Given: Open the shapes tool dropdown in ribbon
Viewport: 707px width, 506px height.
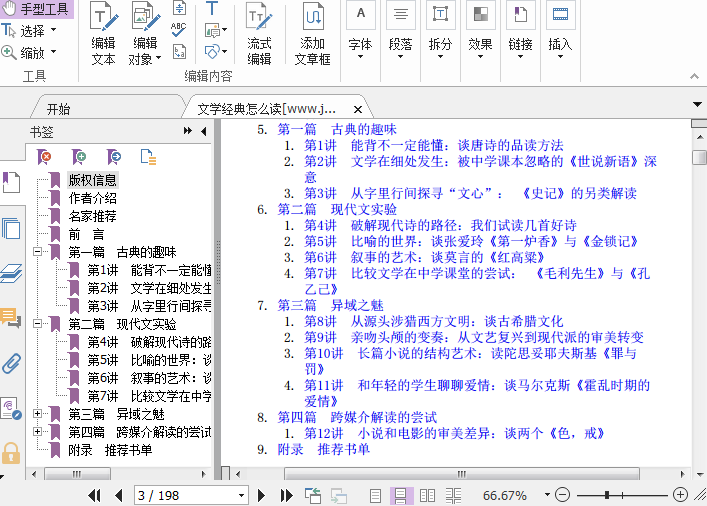Looking at the screenshot, I should coord(224,51).
